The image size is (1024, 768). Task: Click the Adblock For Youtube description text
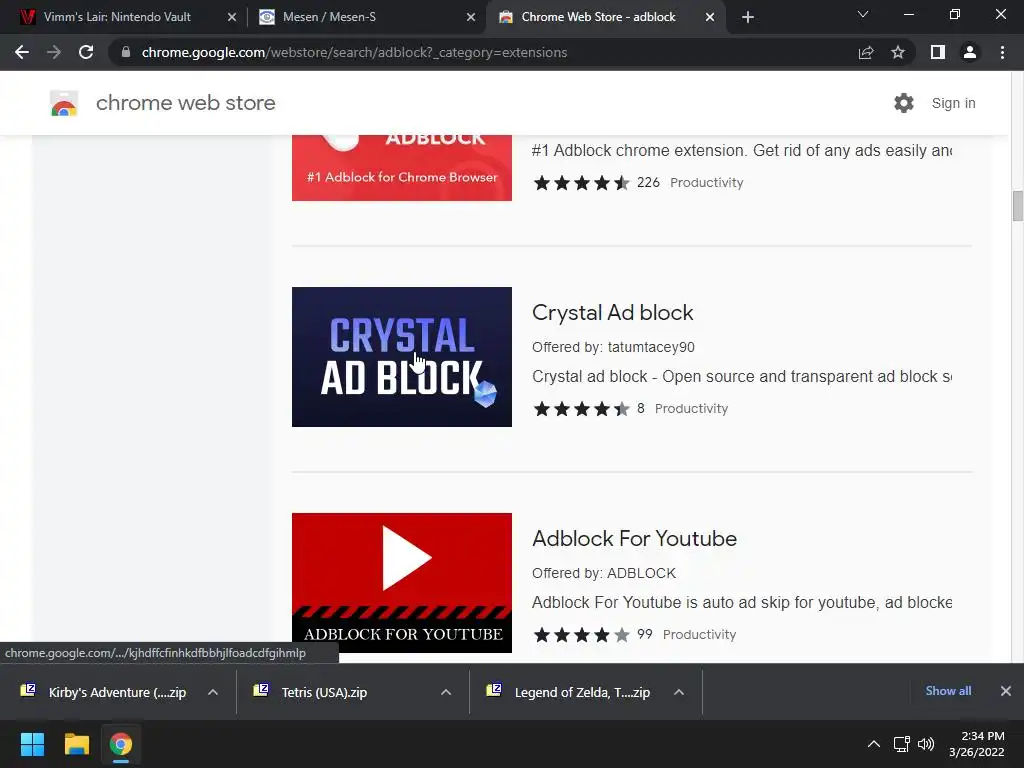click(742, 603)
